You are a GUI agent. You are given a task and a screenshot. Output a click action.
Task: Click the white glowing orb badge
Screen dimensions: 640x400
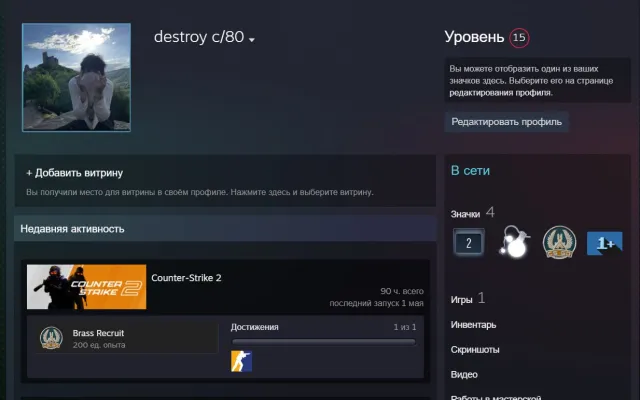pos(514,242)
